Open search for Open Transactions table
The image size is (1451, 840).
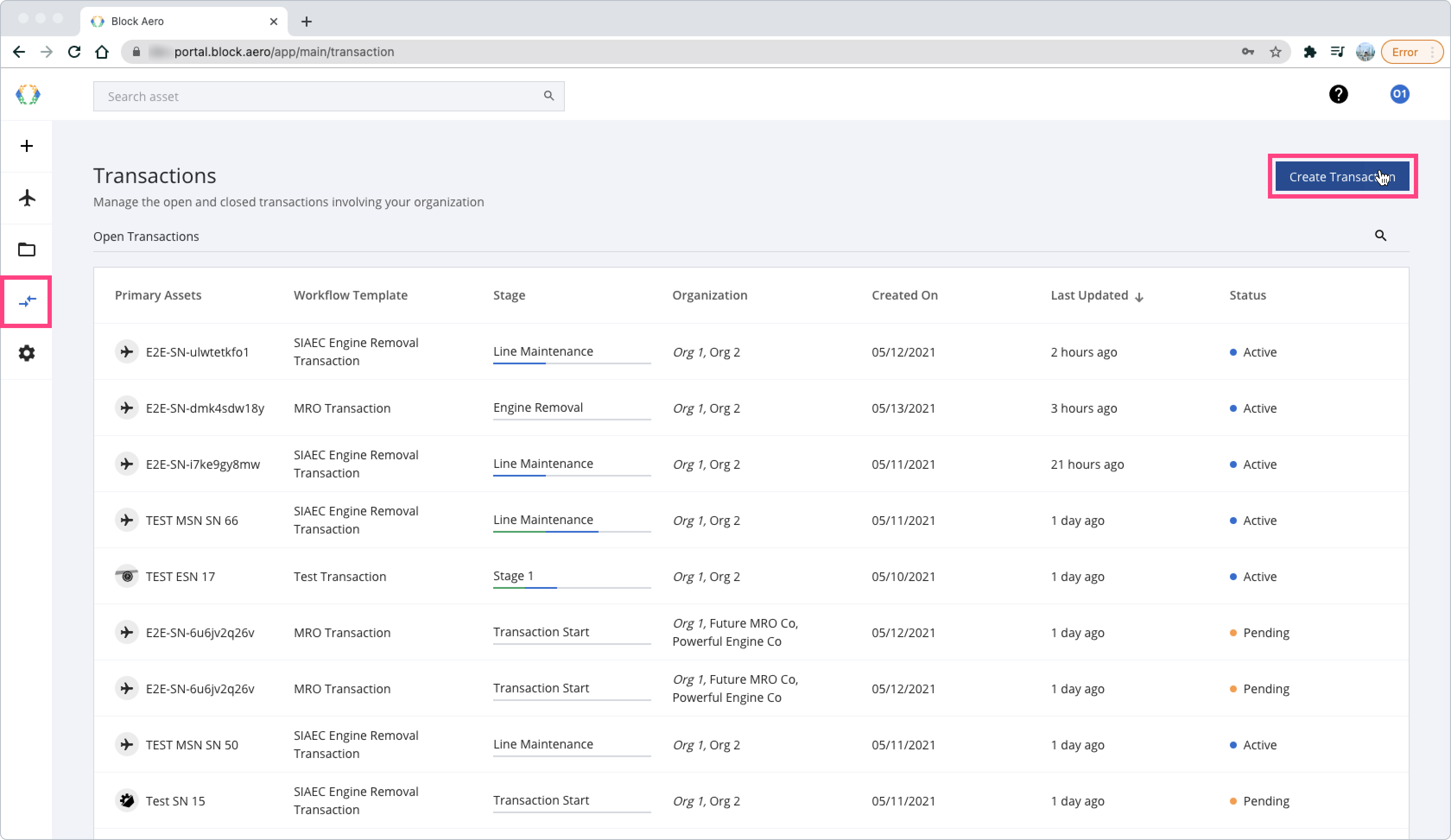pos(1380,235)
